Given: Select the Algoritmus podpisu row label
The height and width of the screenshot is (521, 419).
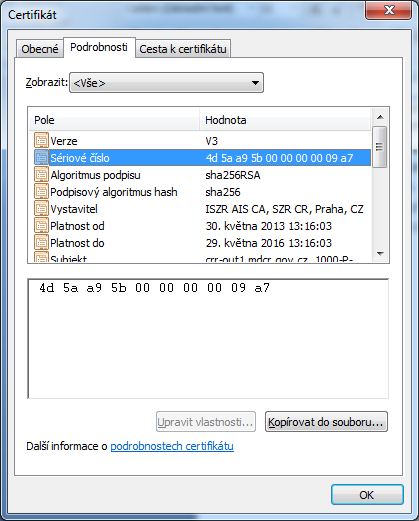Looking at the screenshot, I should point(95,175).
